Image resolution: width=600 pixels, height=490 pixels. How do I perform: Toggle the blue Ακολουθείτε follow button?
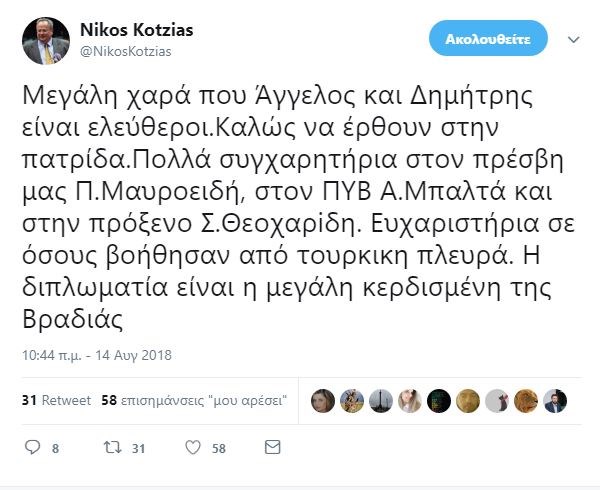[x=489, y=39]
